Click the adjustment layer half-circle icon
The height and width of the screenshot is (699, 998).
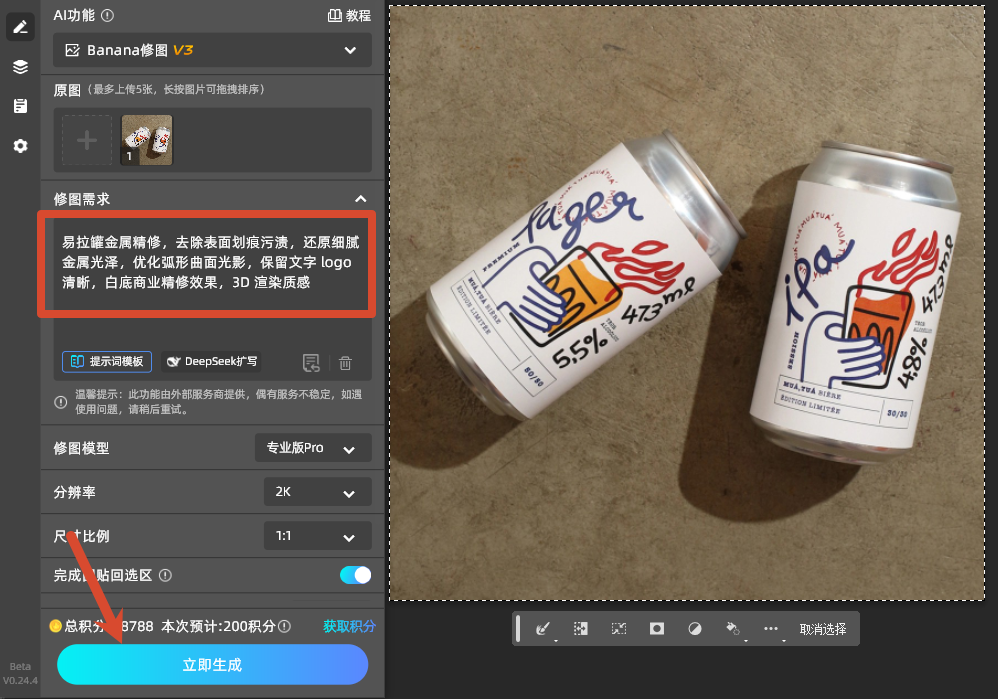[695, 629]
